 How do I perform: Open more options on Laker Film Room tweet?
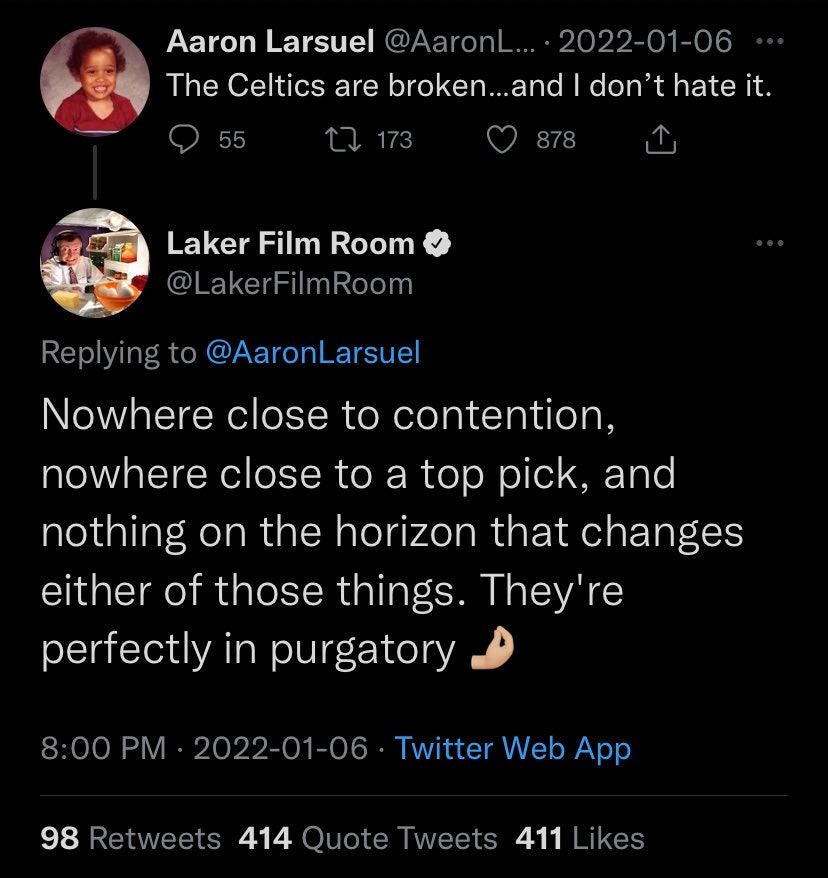pyautogui.click(x=771, y=242)
